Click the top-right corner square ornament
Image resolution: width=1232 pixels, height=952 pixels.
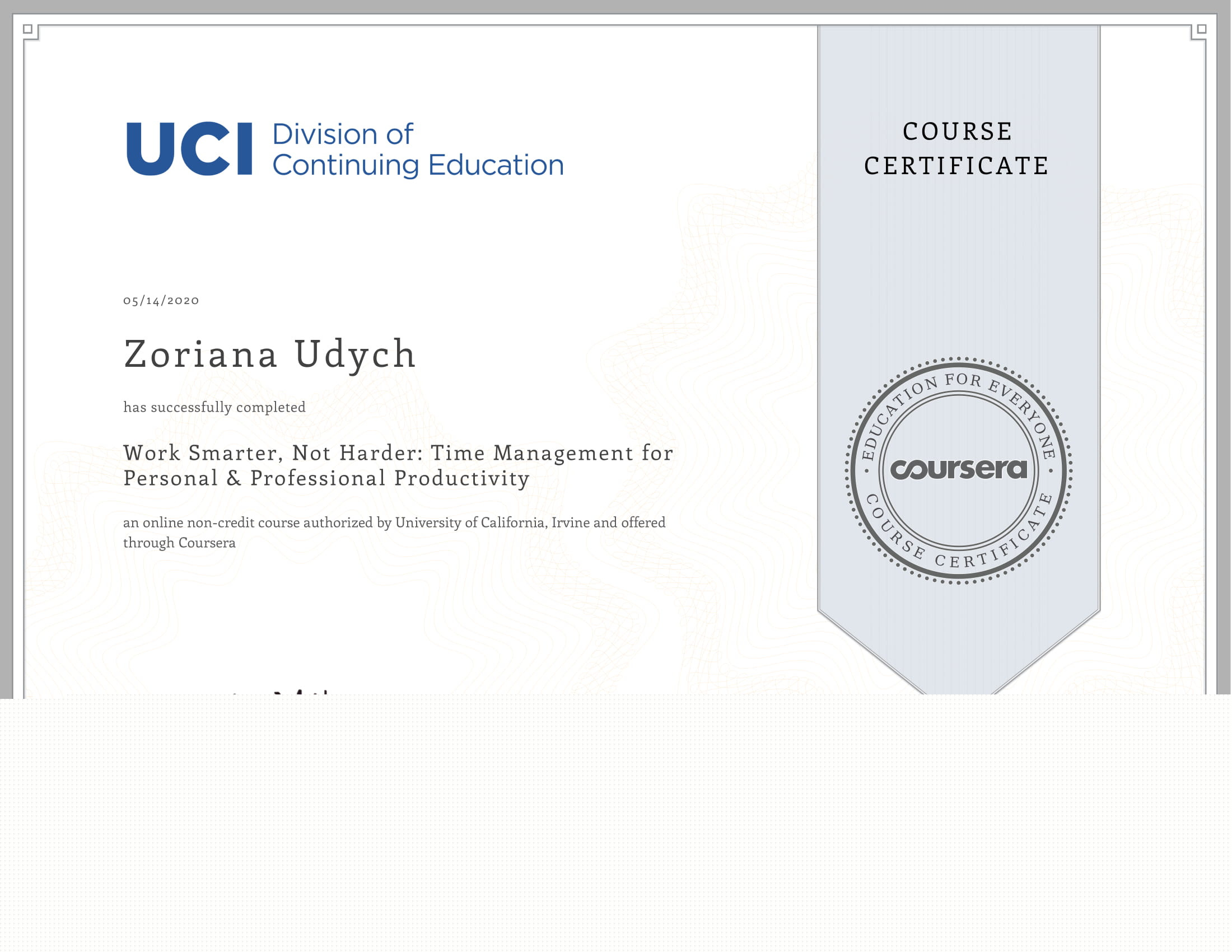(x=1202, y=29)
